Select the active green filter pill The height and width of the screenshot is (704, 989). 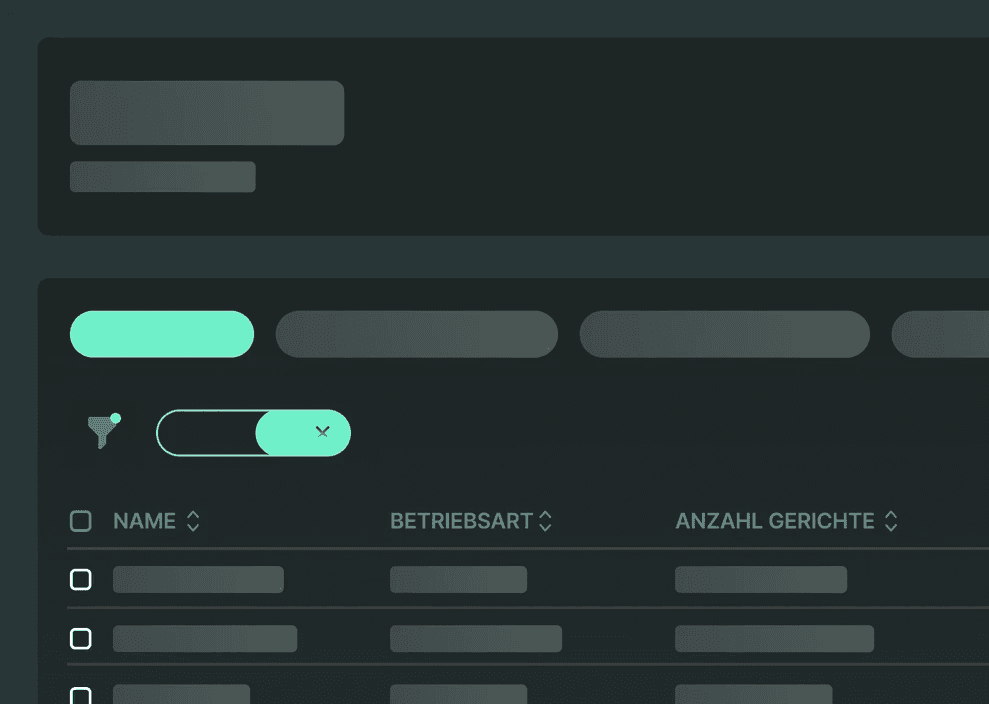pyautogui.click(x=162, y=334)
